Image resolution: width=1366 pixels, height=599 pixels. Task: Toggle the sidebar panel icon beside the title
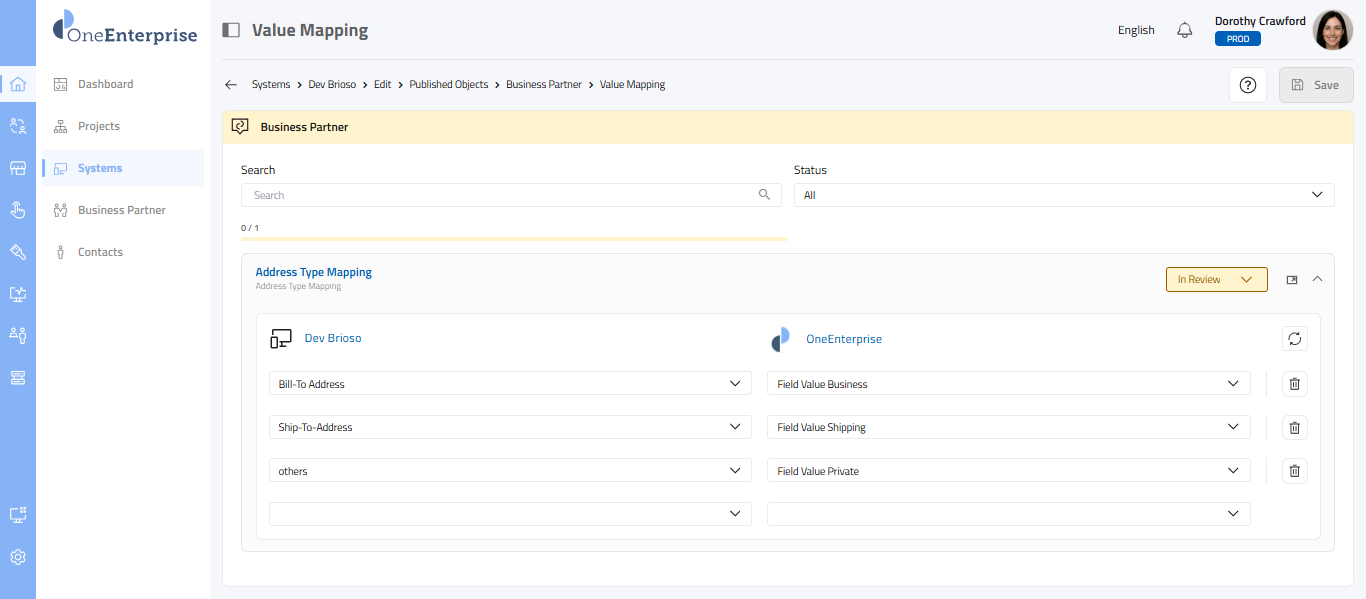(231, 30)
